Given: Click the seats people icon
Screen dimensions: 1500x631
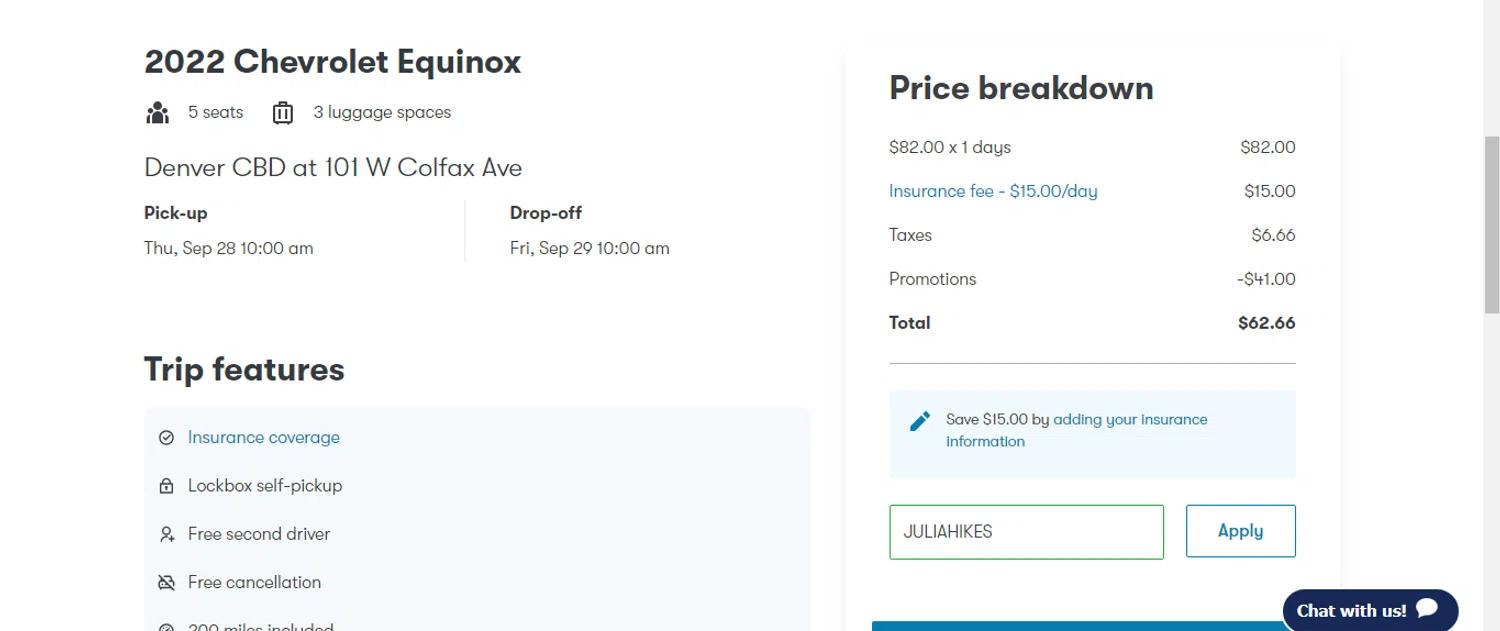Looking at the screenshot, I should (158, 113).
